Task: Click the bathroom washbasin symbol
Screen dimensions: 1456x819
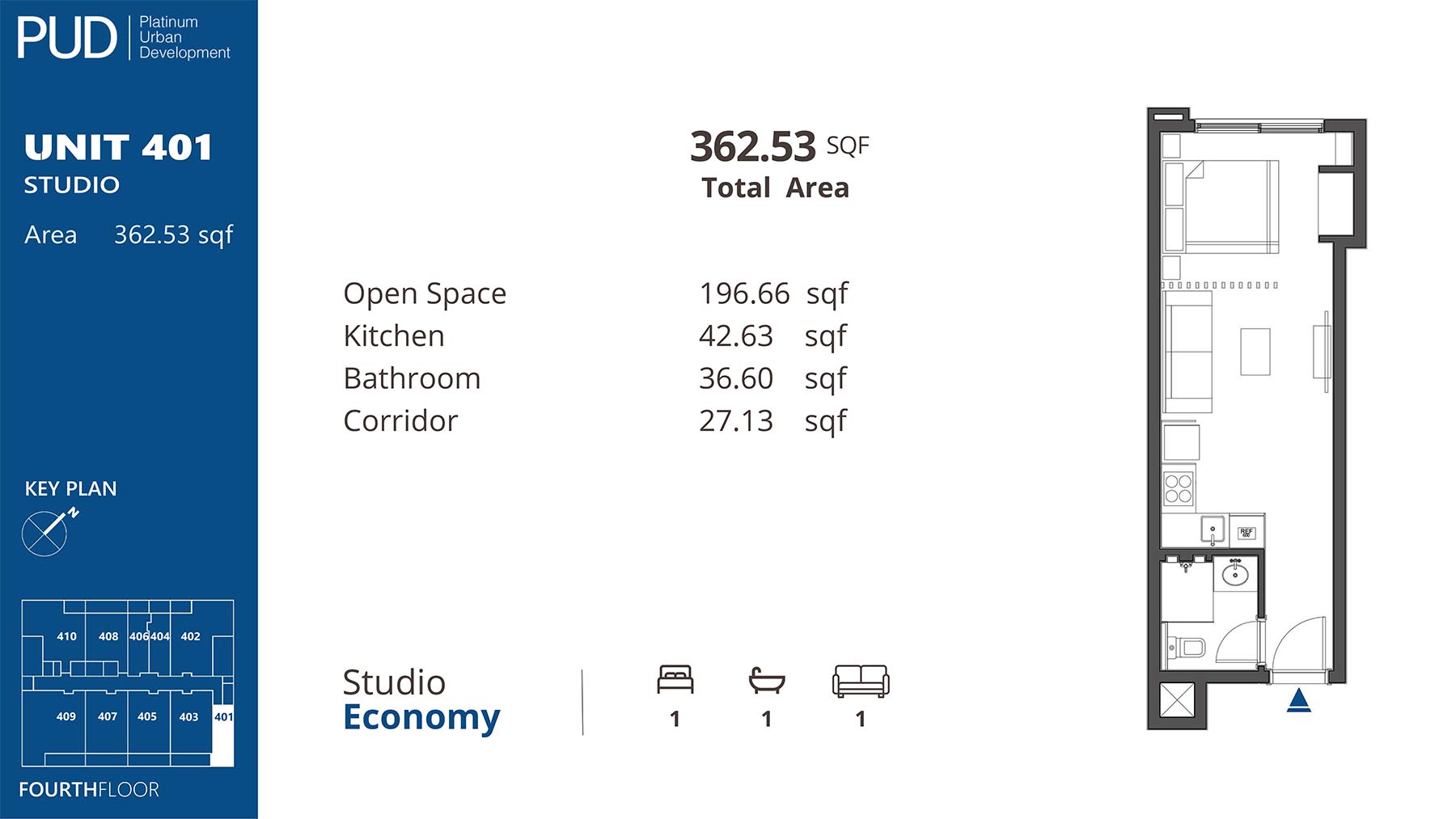Action: (x=1235, y=575)
